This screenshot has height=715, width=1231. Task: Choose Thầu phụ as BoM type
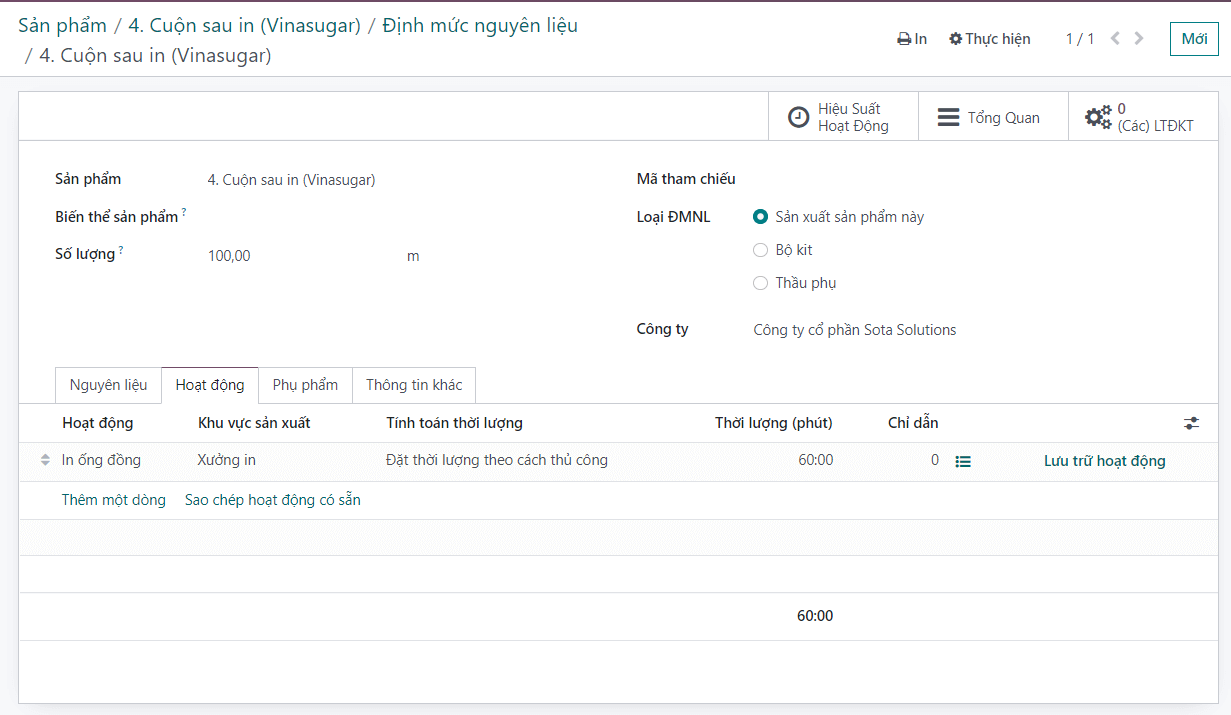tap(760, 283)
